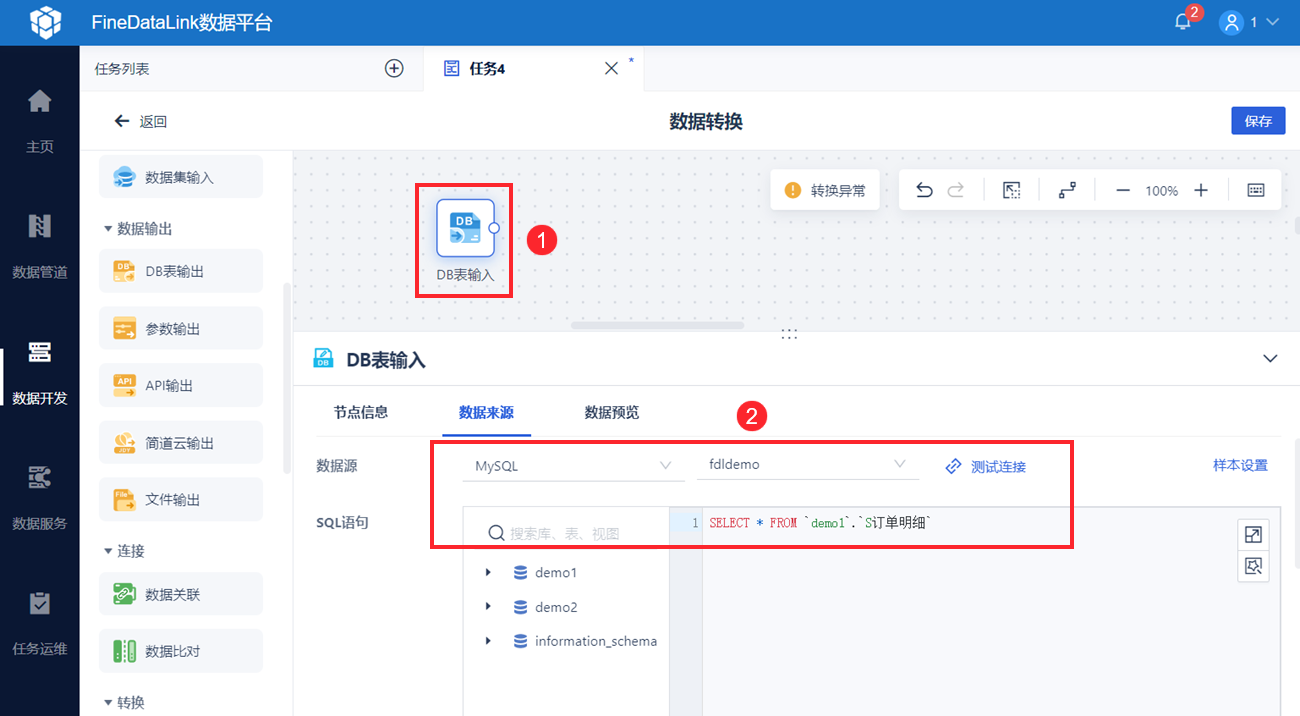Zoom in with the plus icon
Viewport: 1300px width, 716px height.
(x=1201, y=190)
